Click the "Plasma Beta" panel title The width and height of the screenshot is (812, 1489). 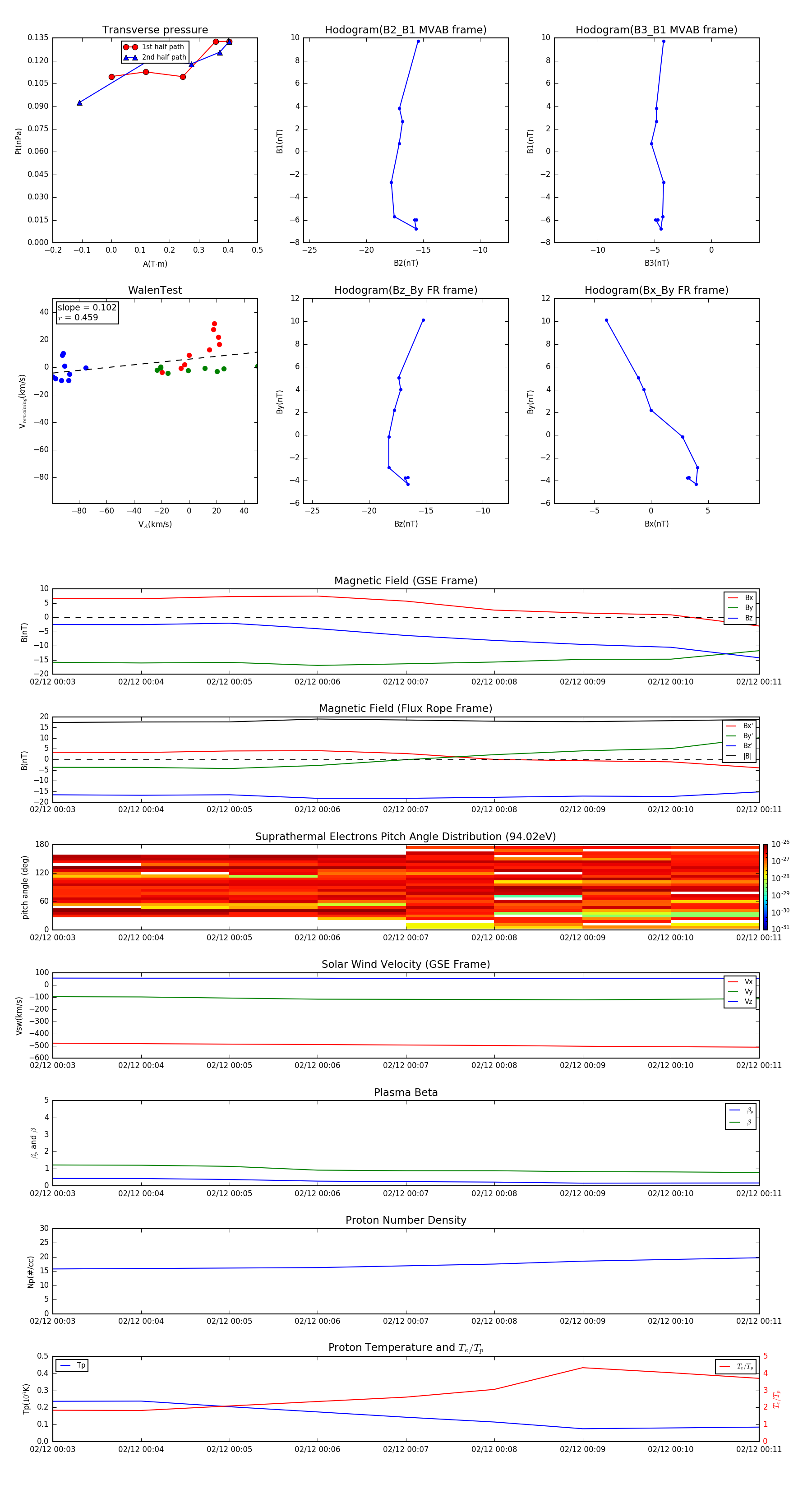pyautogui.click(x=406, y=1092)
